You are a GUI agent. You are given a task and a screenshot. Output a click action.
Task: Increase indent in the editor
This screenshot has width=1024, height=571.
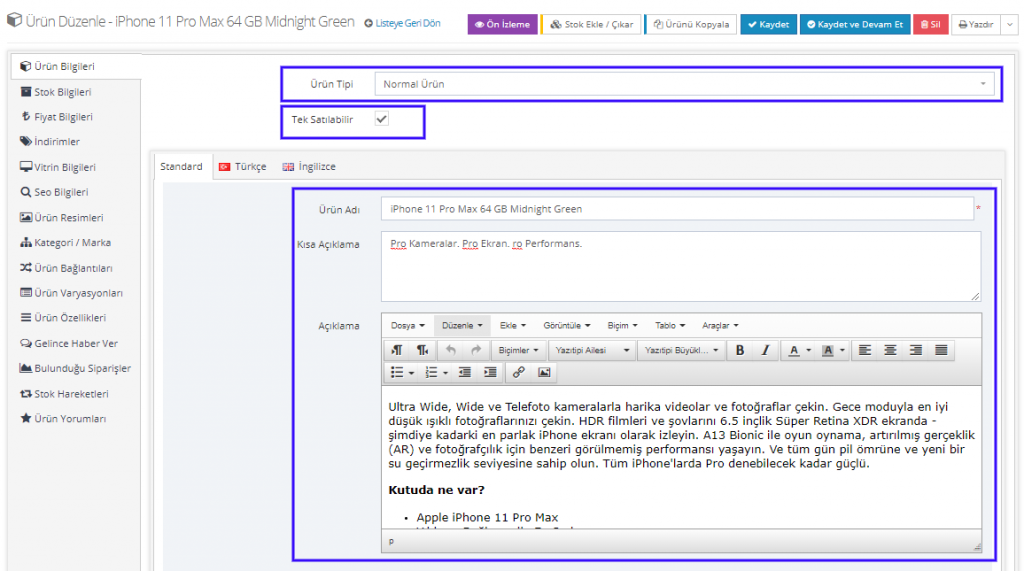pyautogui.click(x=490, y=372)
